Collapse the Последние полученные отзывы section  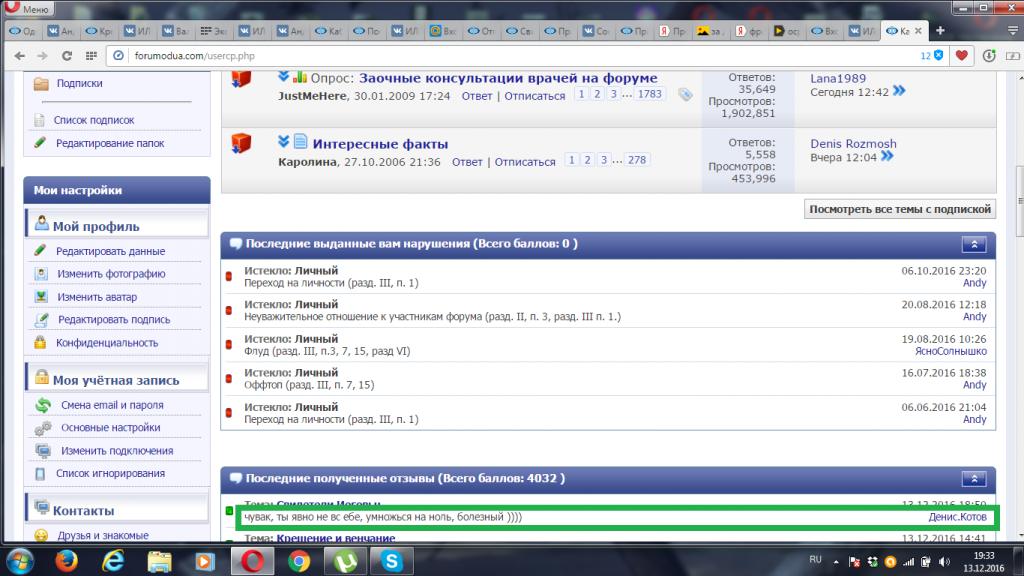pos(974,479)
